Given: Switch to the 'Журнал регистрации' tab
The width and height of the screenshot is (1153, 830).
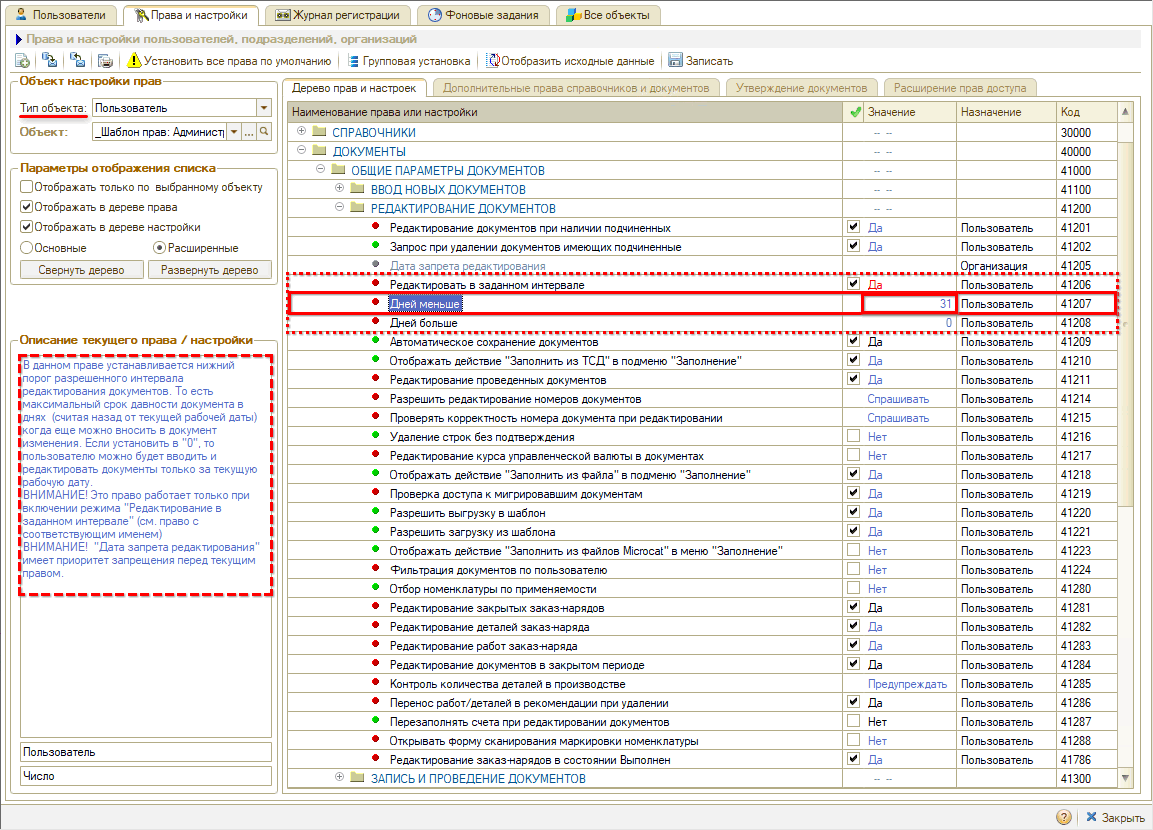Looking at the screenshot, I should [338, 15].
